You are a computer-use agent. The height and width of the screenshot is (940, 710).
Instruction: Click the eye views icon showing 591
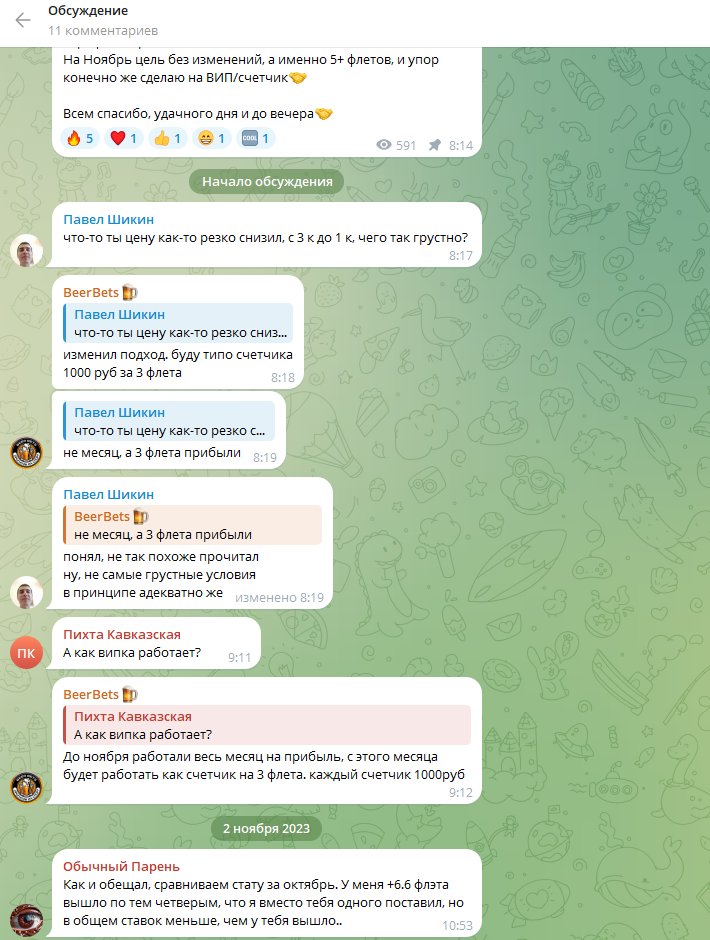[384, 145]
